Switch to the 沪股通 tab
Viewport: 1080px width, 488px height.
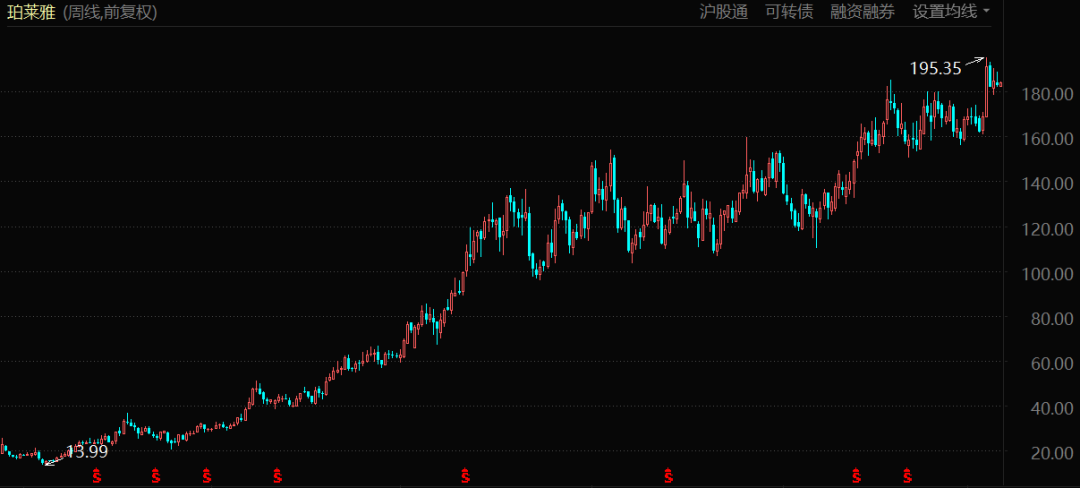[x=723, y=12]
